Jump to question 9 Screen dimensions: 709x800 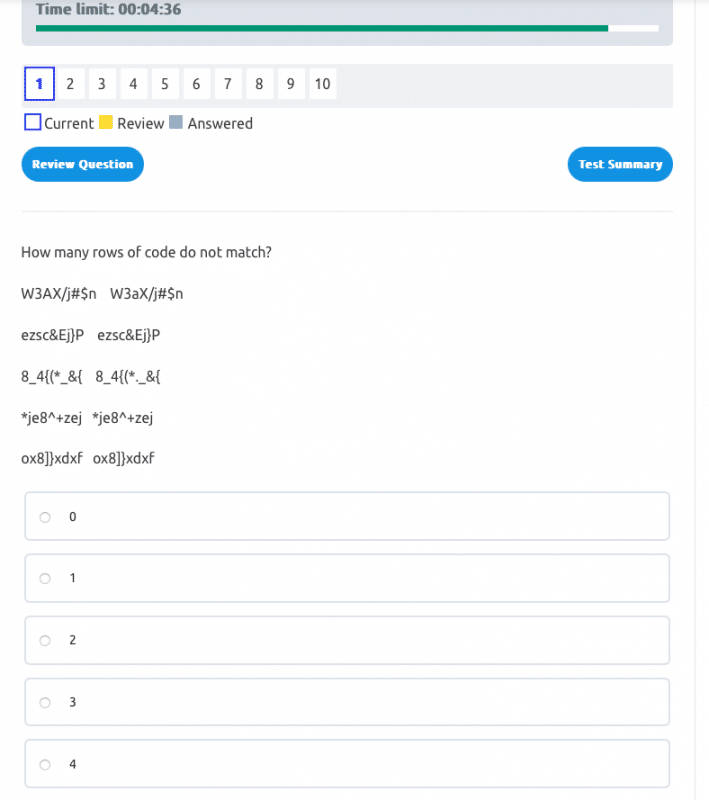290,84
